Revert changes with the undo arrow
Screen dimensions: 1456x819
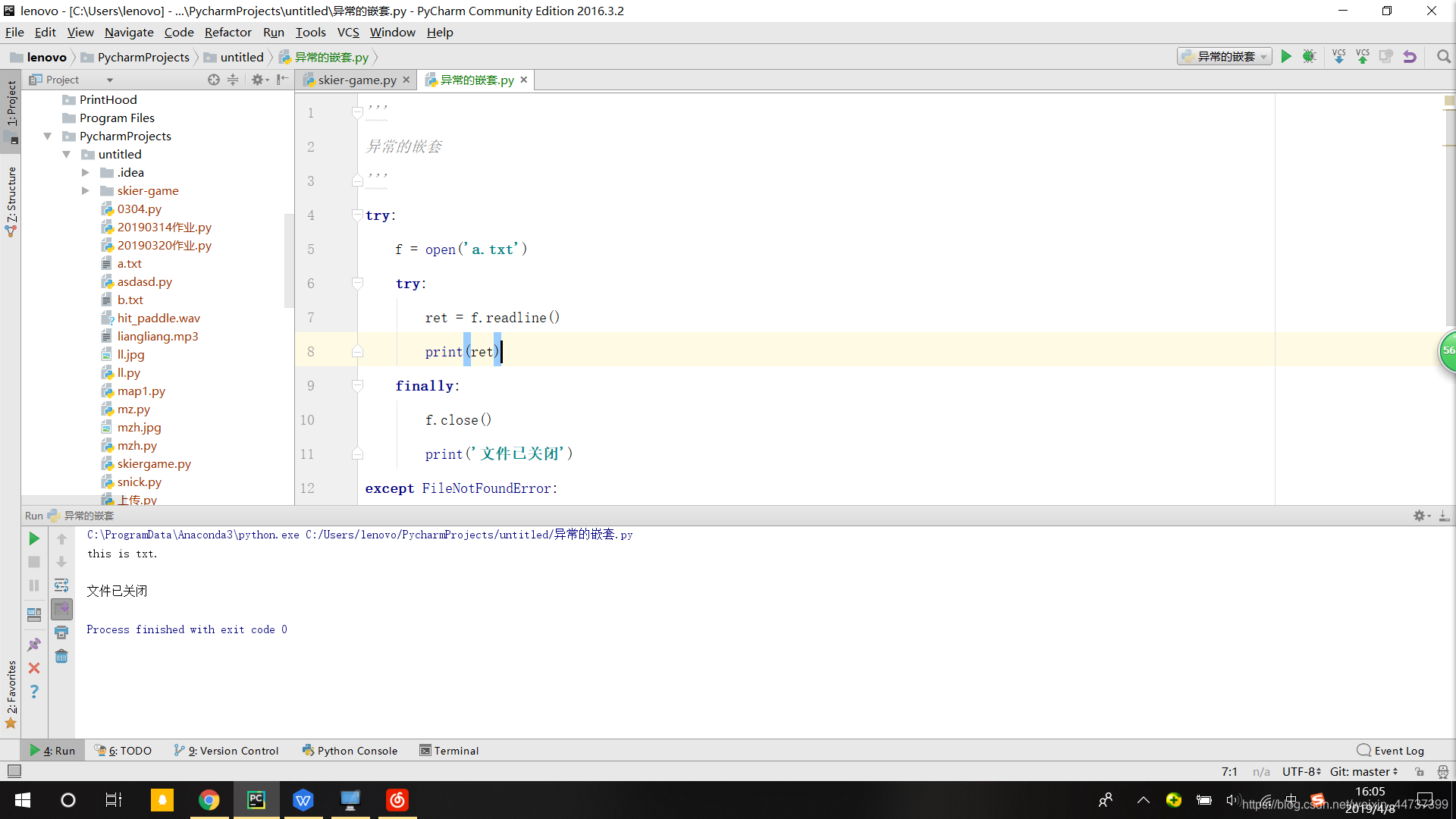(x=1410, y=57)
